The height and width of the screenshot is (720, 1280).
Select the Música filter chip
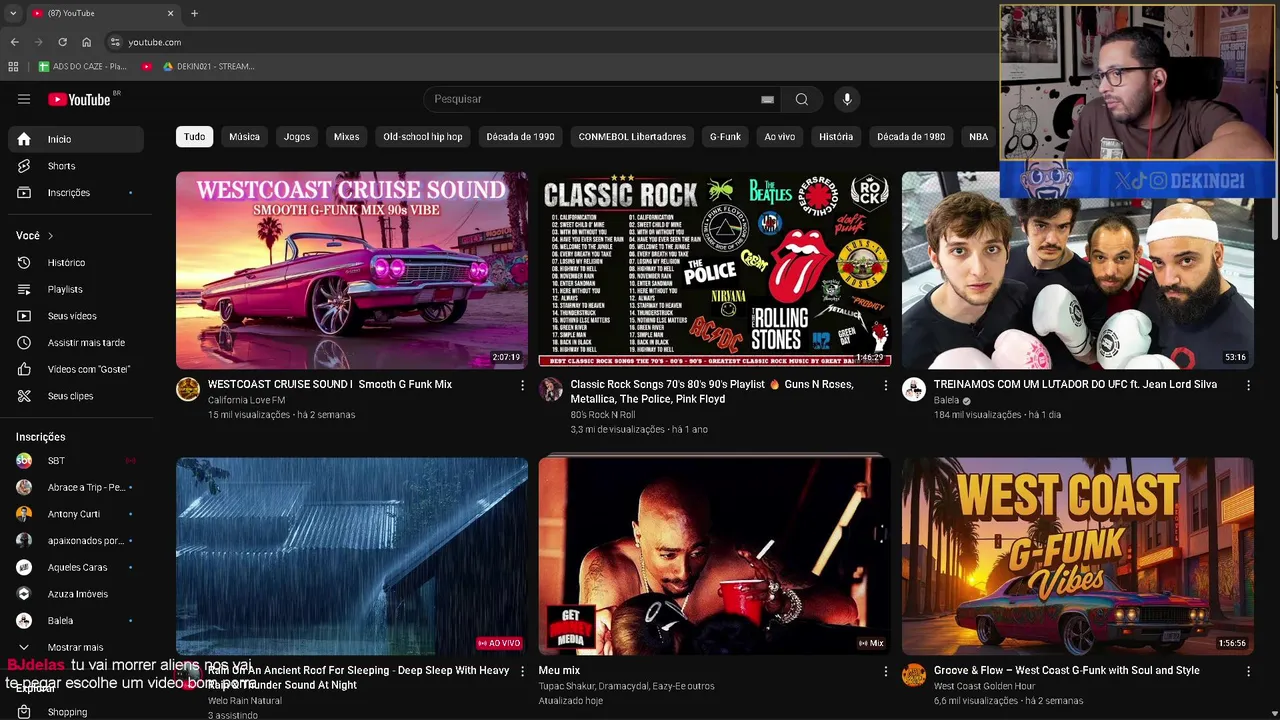(x=244, y=137)
